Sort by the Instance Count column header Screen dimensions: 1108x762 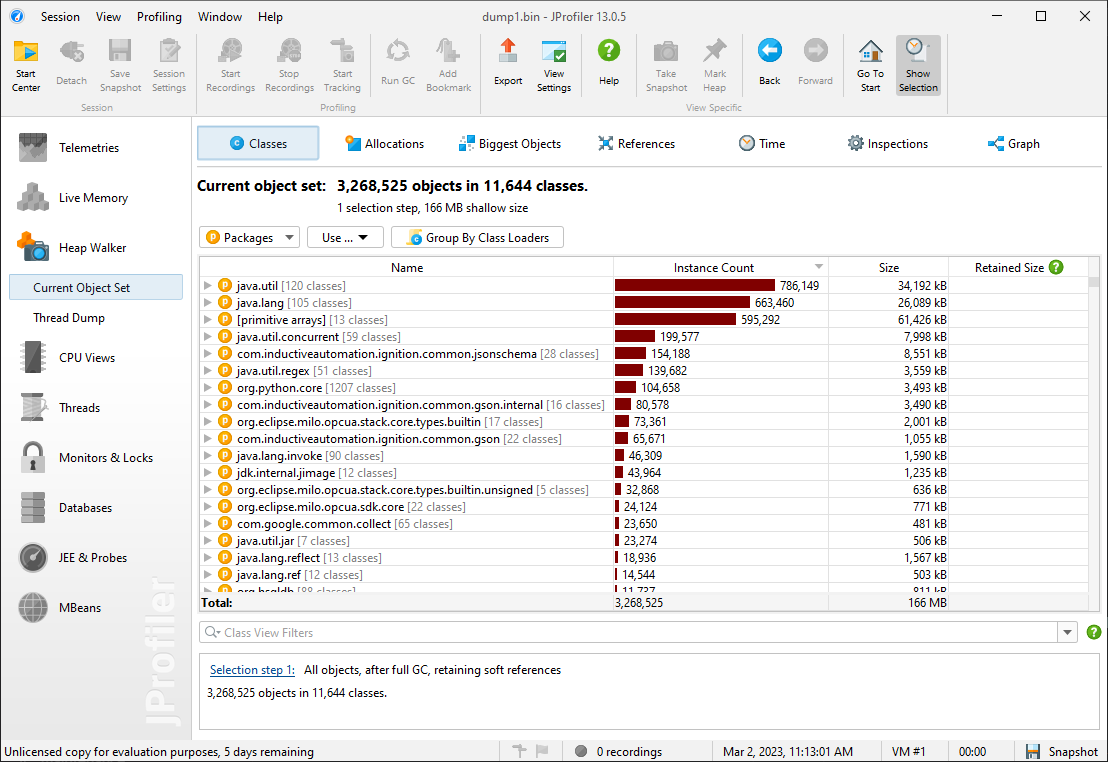click(721, 267)
